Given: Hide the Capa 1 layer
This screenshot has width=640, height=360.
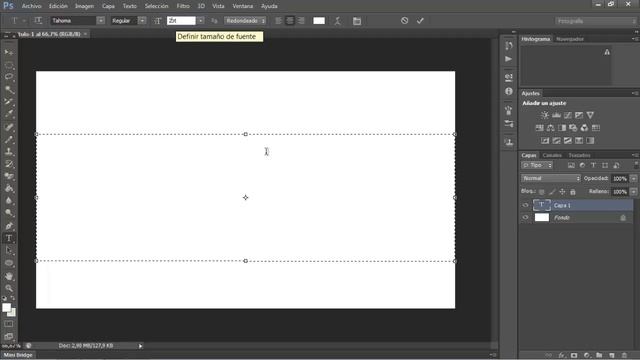Looking at the screenshot, I should pos(525,205).
